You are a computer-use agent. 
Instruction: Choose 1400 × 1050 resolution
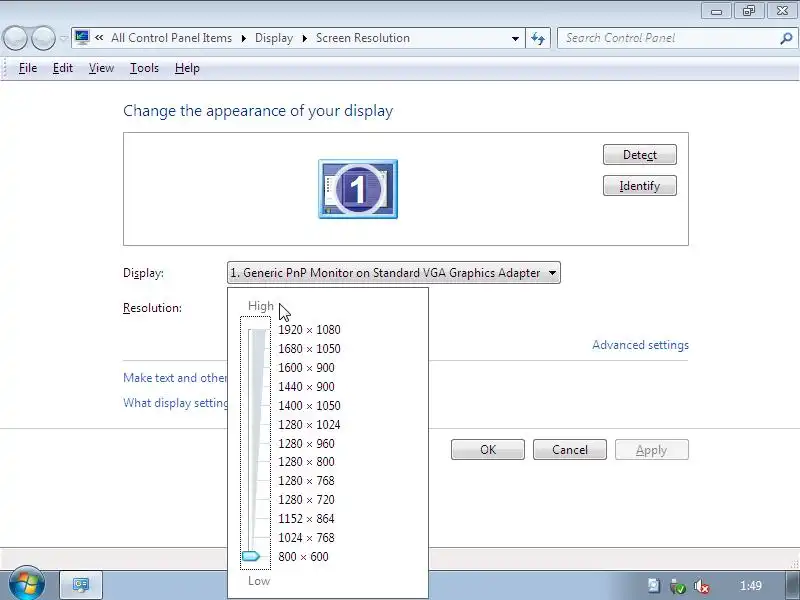click(x=309, y=406)
